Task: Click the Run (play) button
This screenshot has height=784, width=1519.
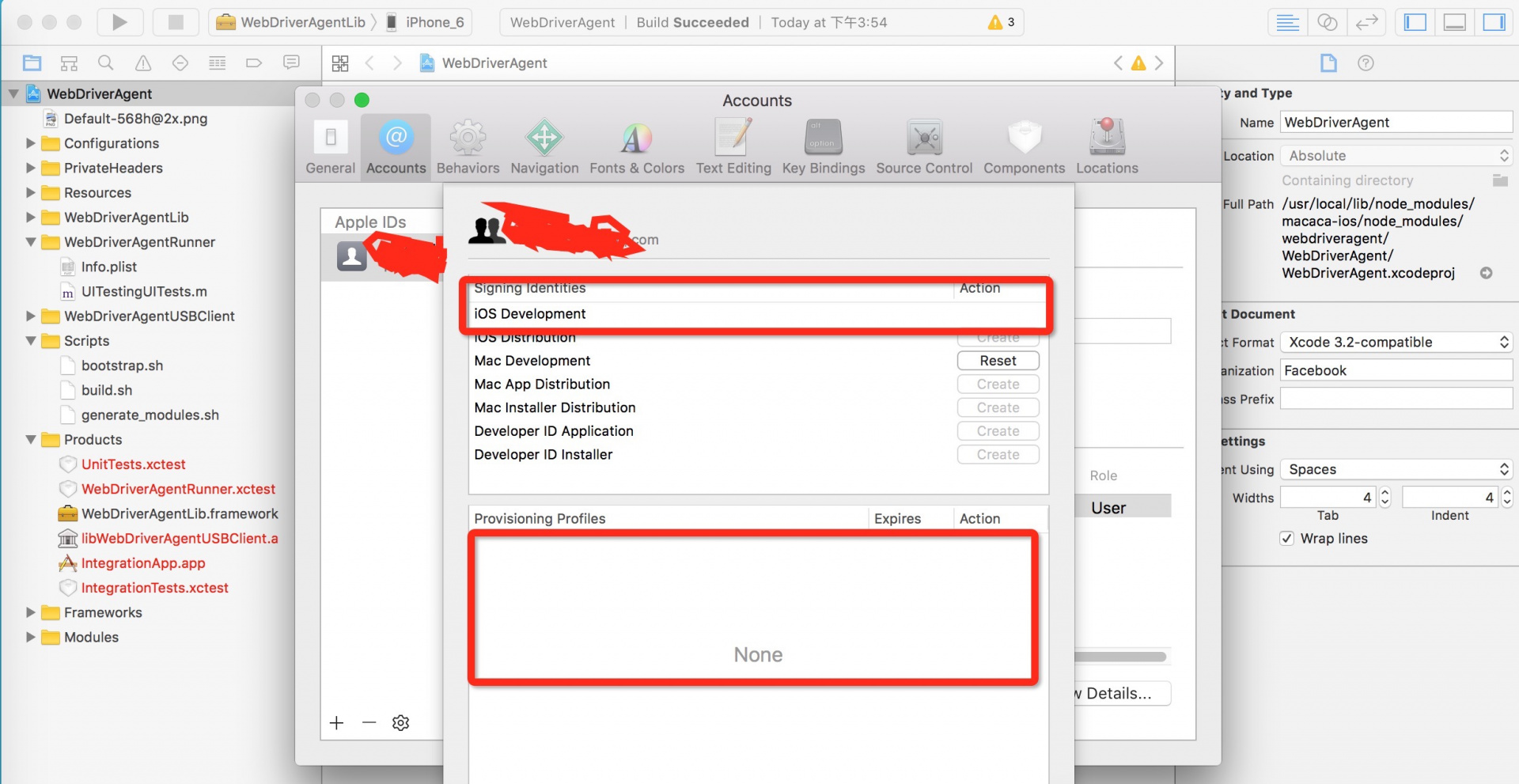Action: tap(119, 22)
